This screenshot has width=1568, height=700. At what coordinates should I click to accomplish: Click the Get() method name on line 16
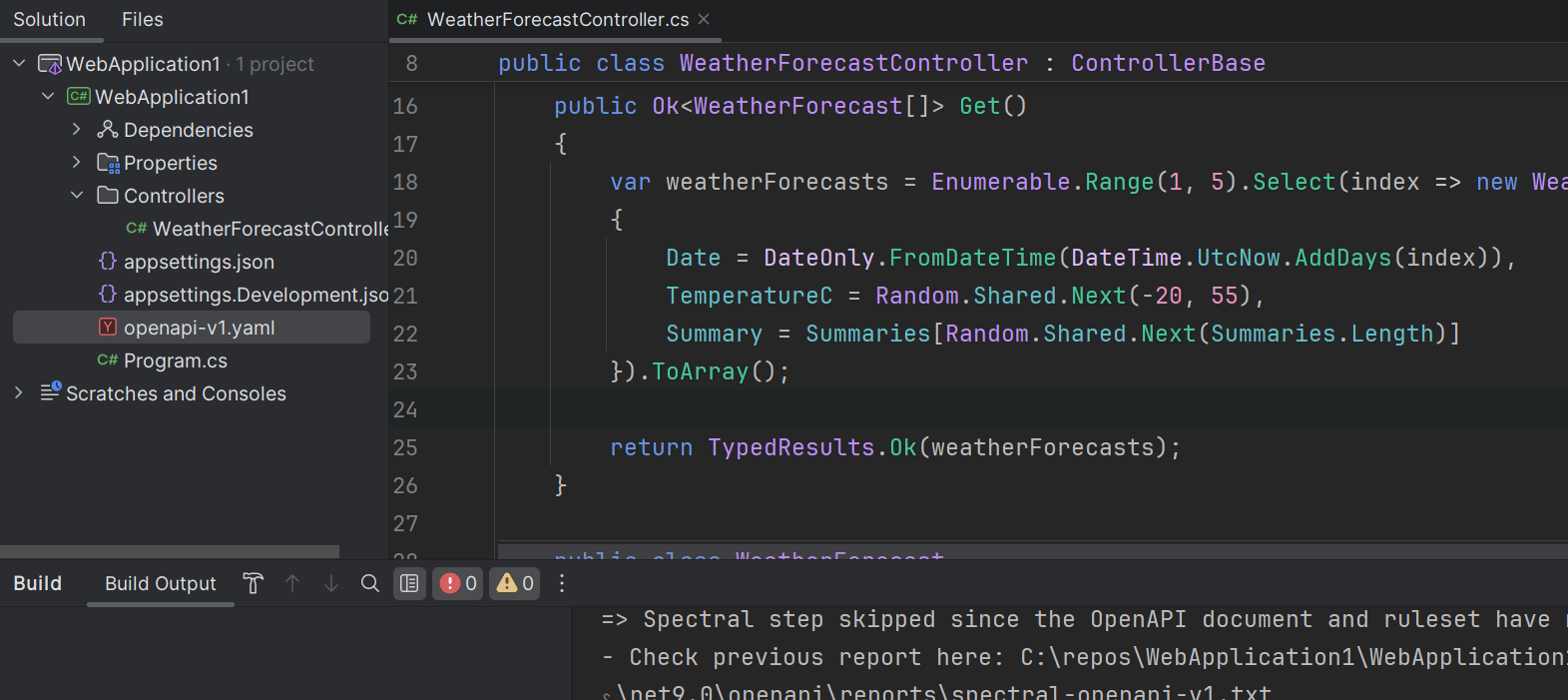pyautogui.click(x=979, y=106)
